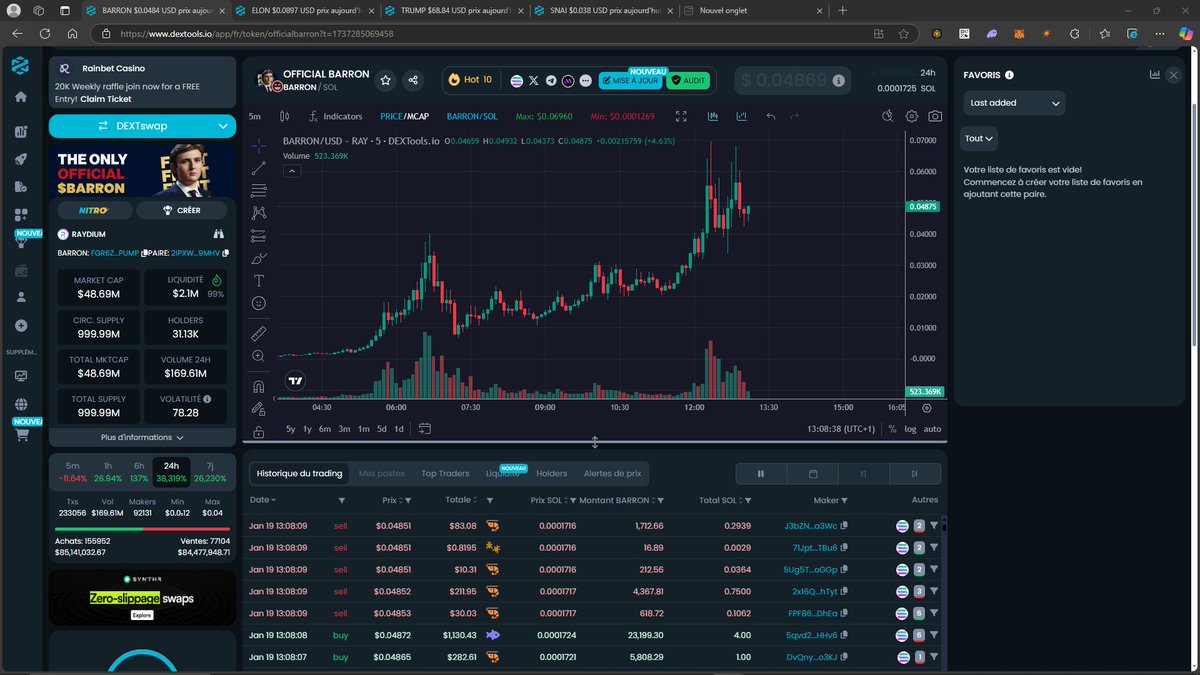Screen dimensions: 1200x675
Task: Toggle BARRON/SOL pair quote display
Action: pyautogui.click(x=472, y=117)
